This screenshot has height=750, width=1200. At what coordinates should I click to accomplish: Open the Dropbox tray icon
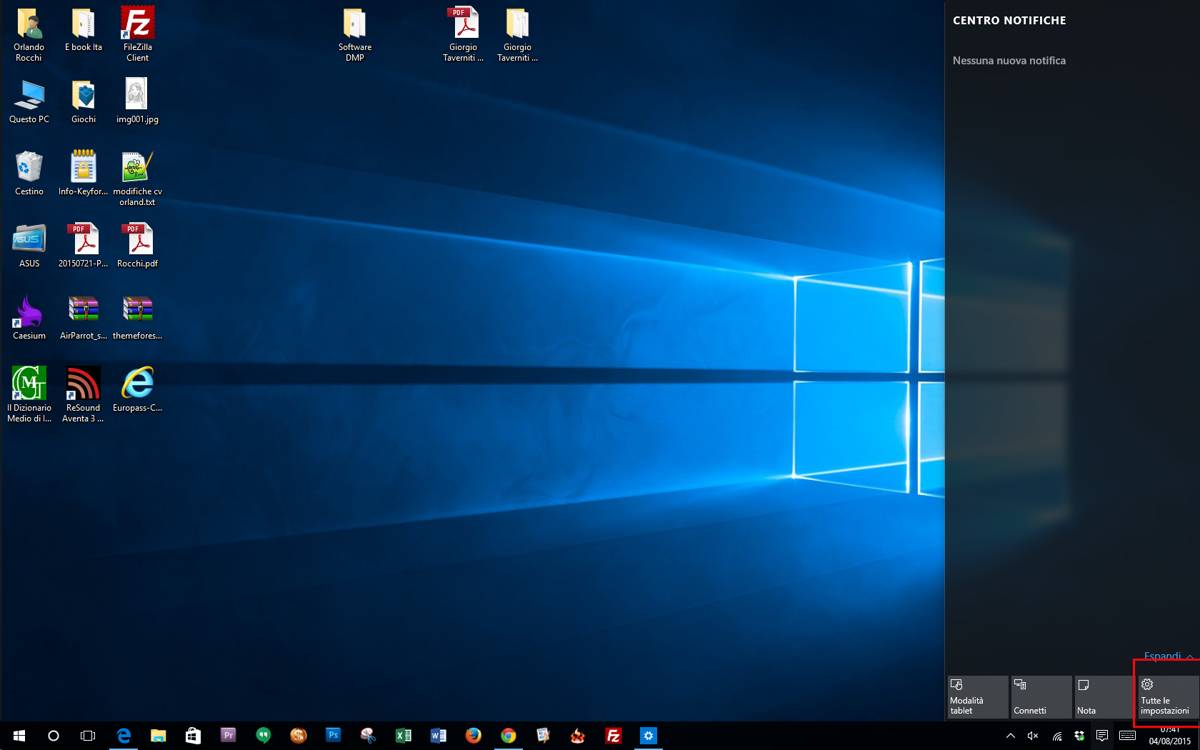tap(1080, 737)
